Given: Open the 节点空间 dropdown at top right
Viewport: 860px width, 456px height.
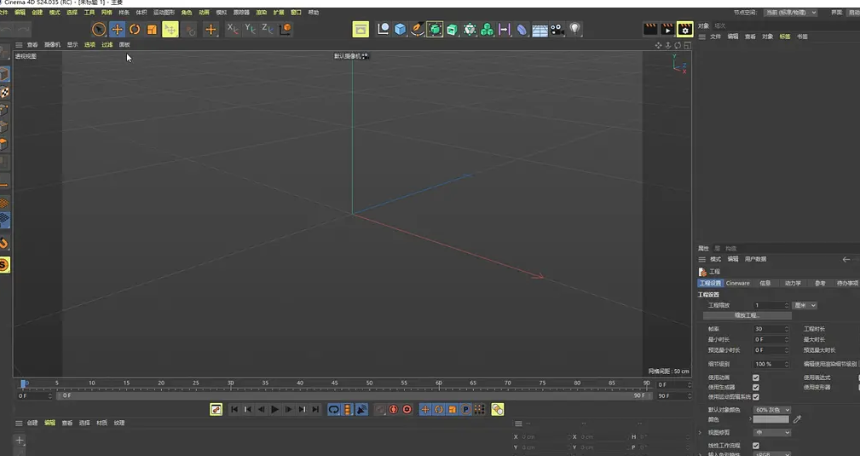Looking at the screenshot, I should point(791,12).
